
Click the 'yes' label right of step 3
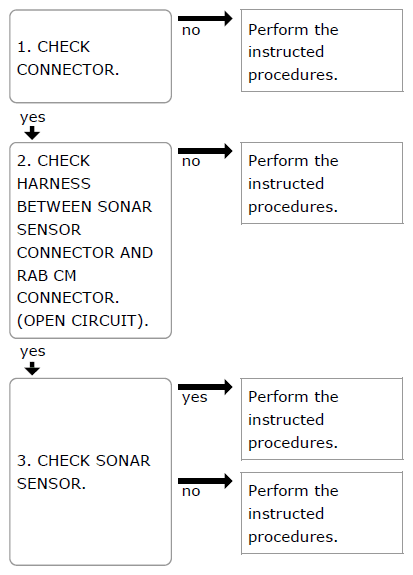pos(195,398)
